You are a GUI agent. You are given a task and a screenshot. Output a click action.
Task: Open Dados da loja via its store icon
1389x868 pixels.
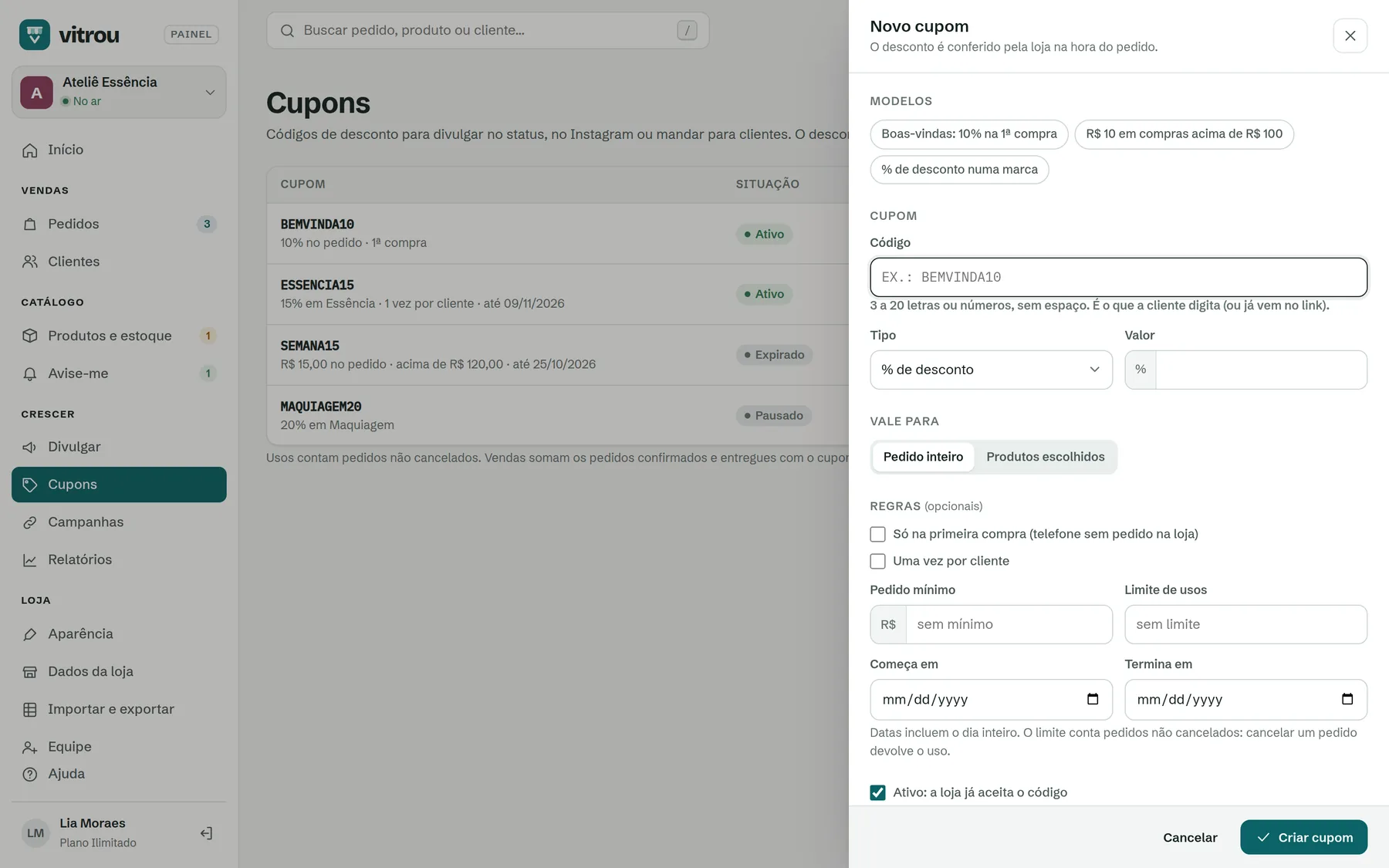[30, 672]
